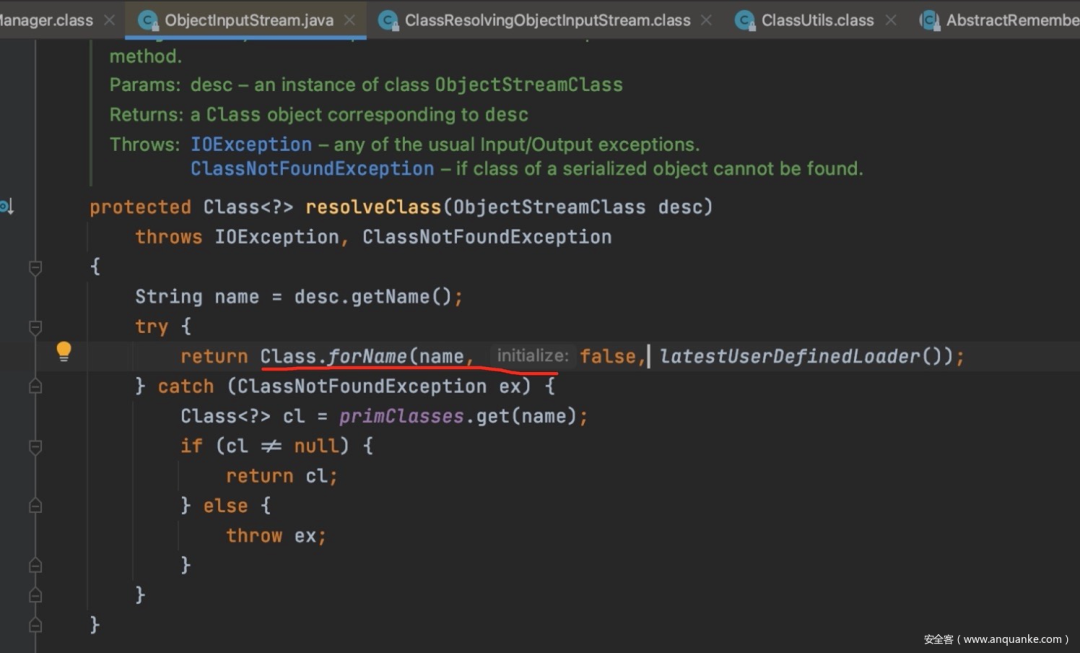Close the ClassResolvingObjectInputStream.class tab

(x=706, y=21)
